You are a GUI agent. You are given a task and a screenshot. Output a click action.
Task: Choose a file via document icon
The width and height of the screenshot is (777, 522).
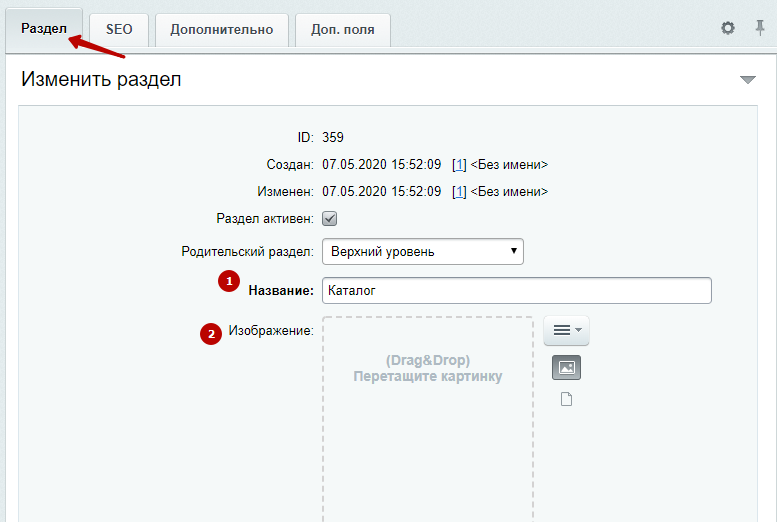click(x=566, y=399)
